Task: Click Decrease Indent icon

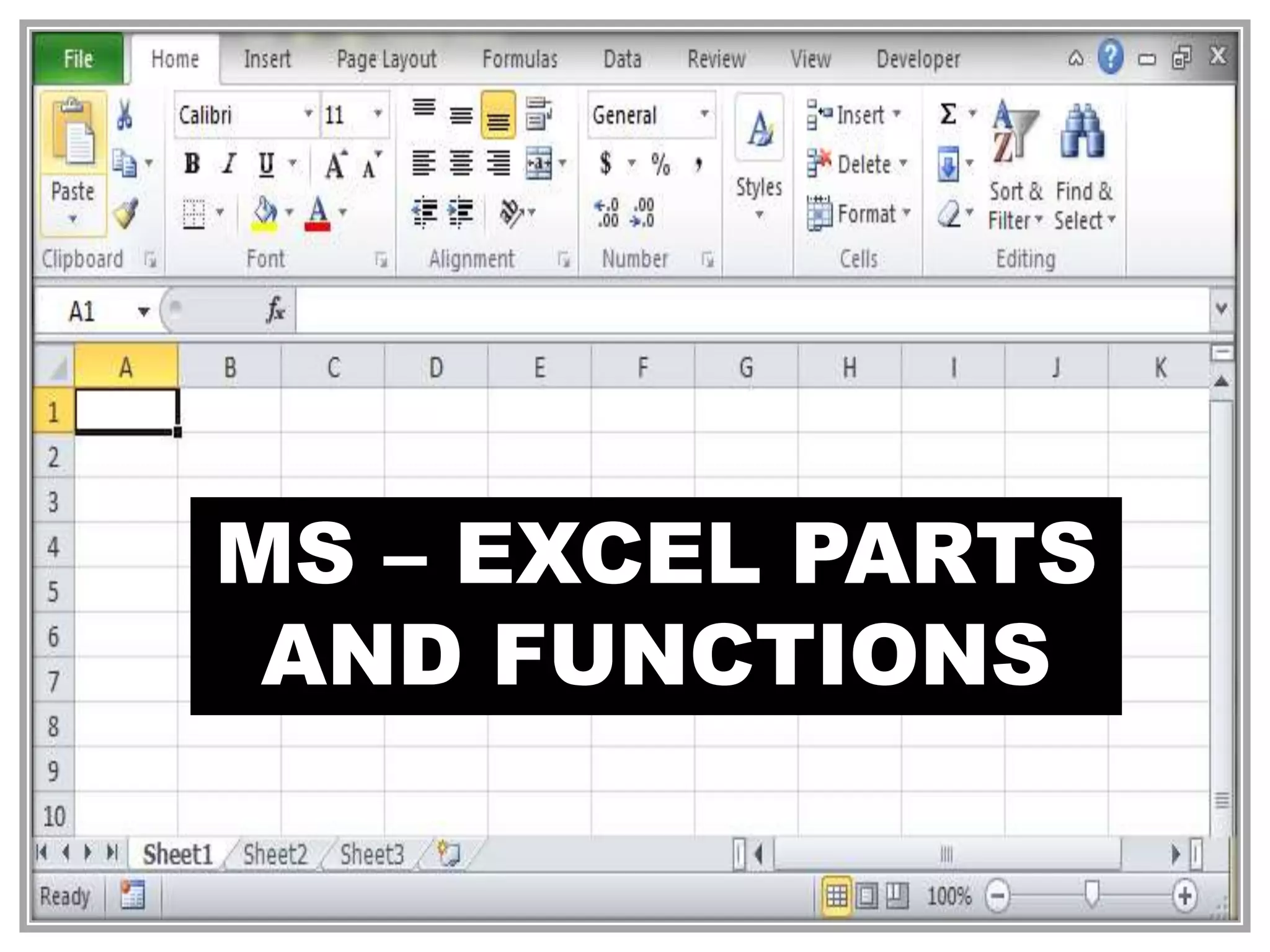Action: click(425, 213)
